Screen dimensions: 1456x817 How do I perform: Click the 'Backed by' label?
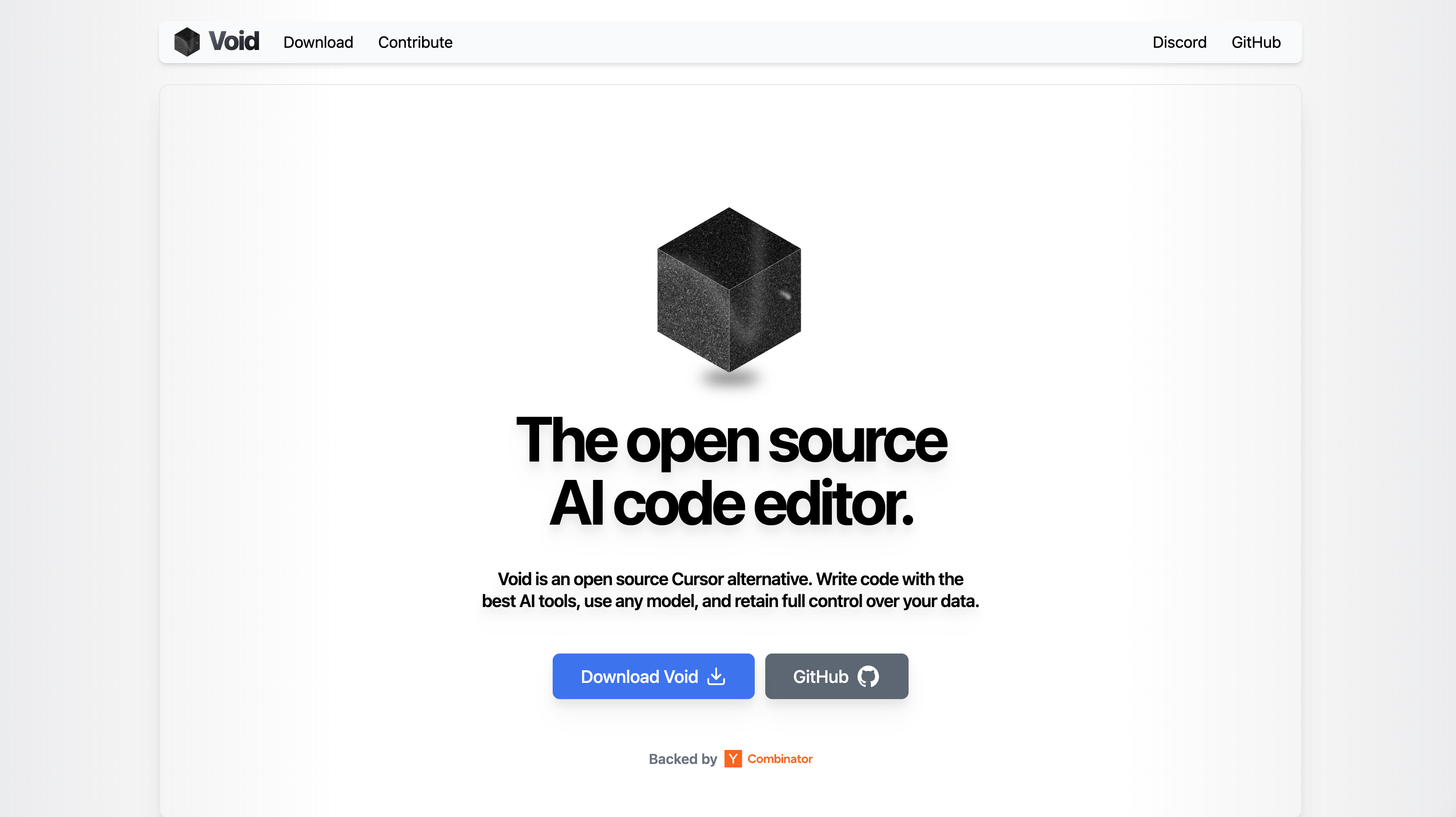coord(683,759)
